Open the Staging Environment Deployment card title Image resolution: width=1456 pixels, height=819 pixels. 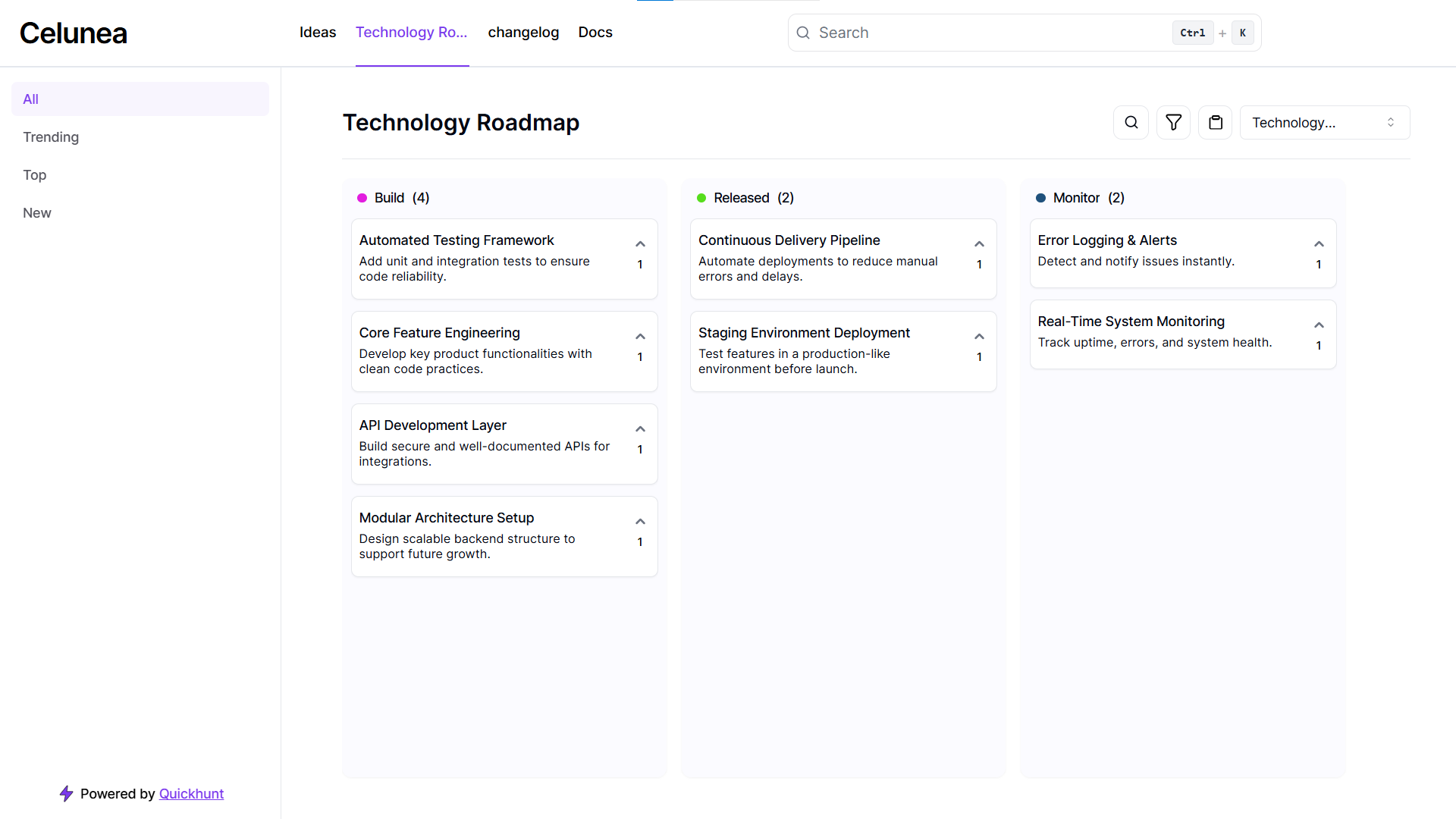pos(804,333)
